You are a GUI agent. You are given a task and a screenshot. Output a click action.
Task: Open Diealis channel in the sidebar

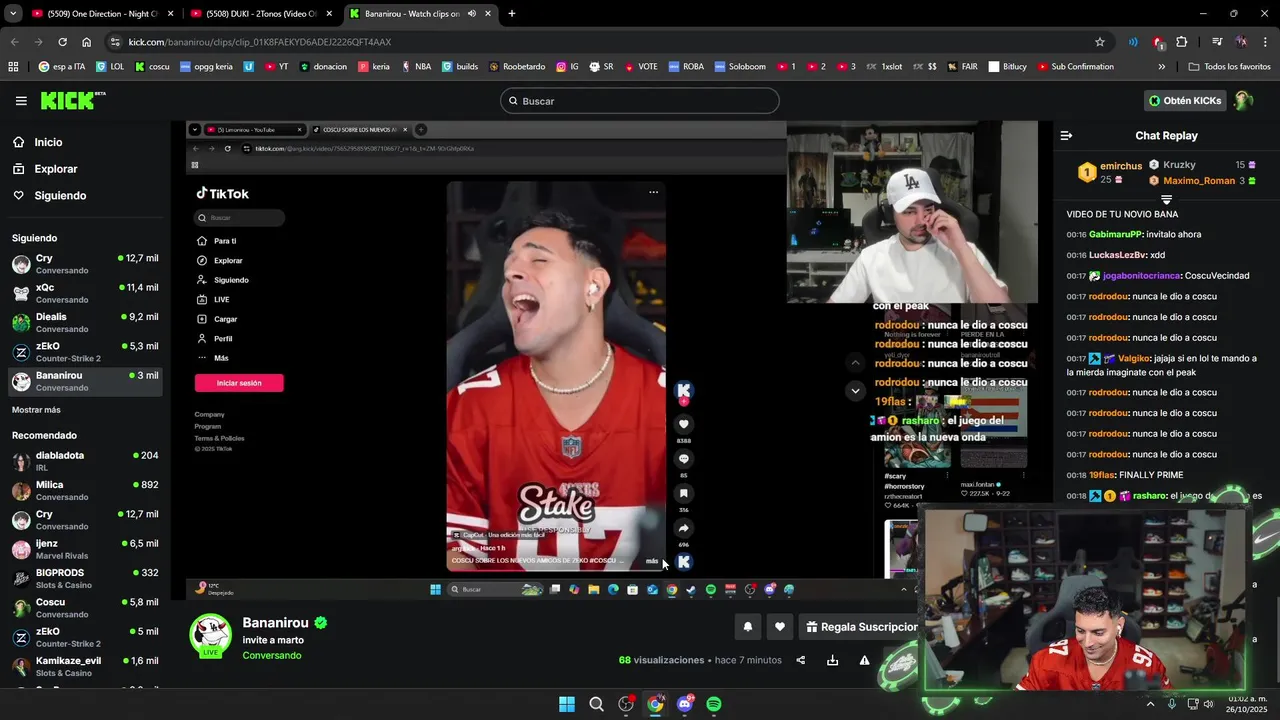pos(86,322)
